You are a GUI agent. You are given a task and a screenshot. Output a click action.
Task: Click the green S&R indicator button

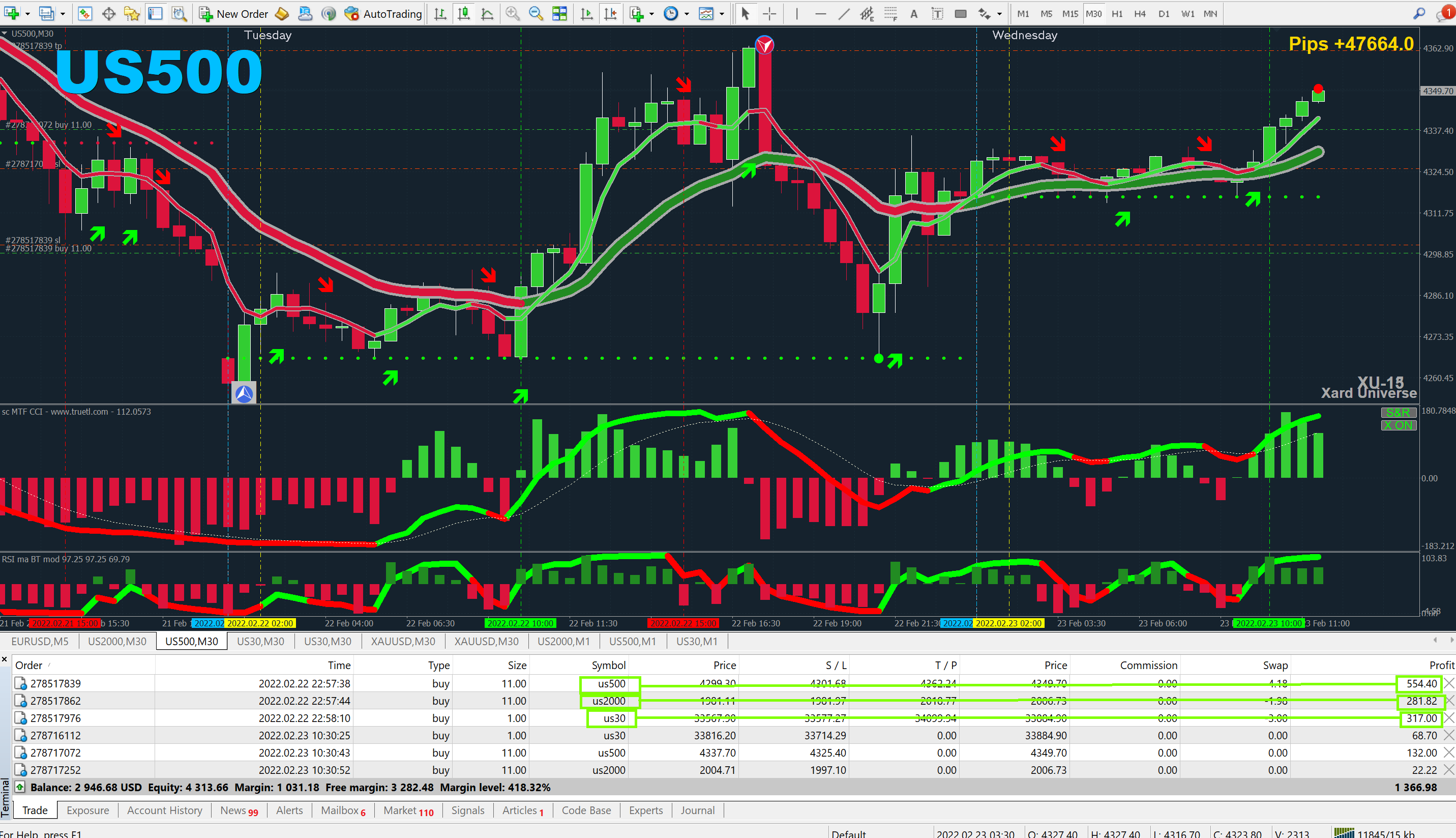pos(1398,413)
